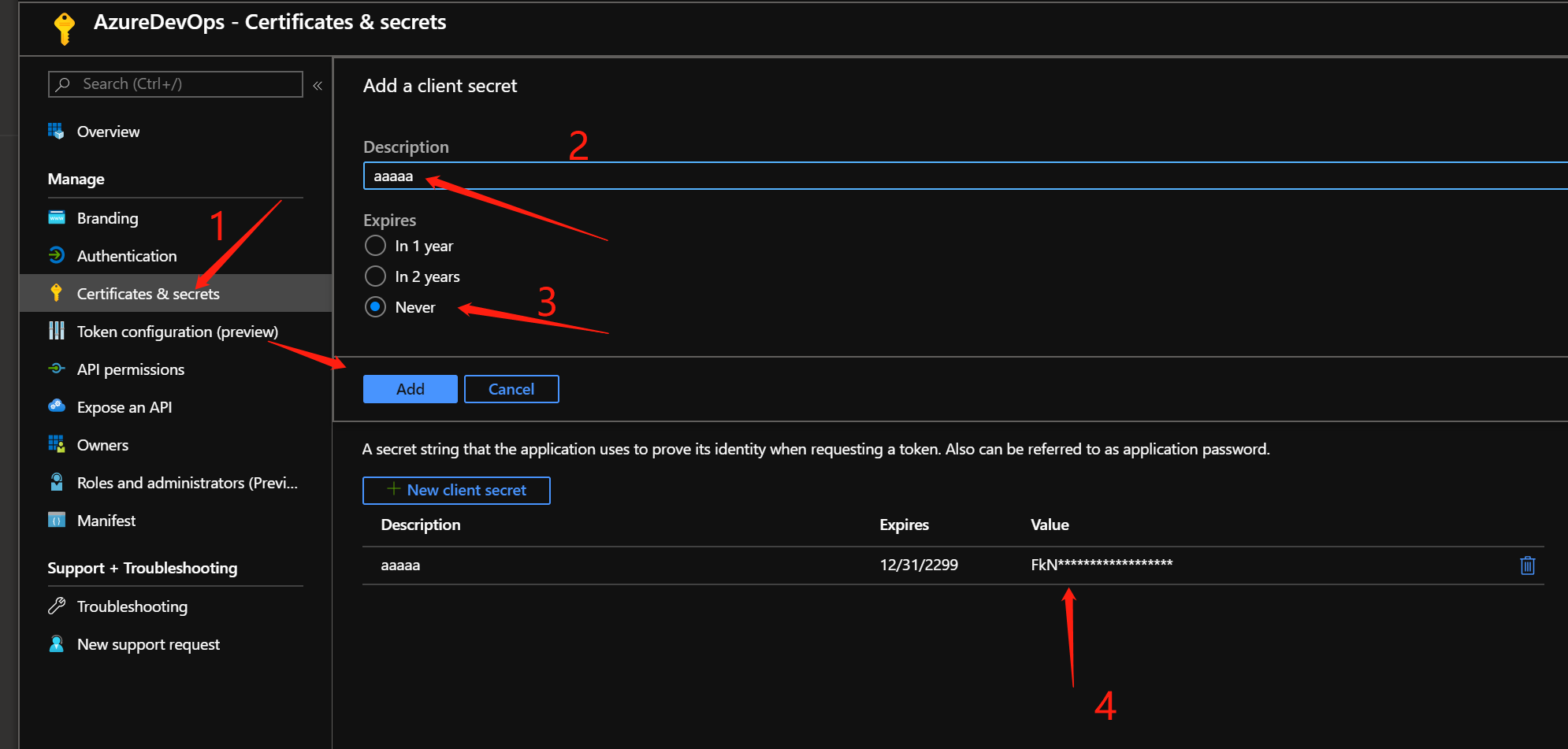The height and width of the screenshot is (749, 1568).
Task: Click the Cancel button
Action: click(x=511, y=389)
